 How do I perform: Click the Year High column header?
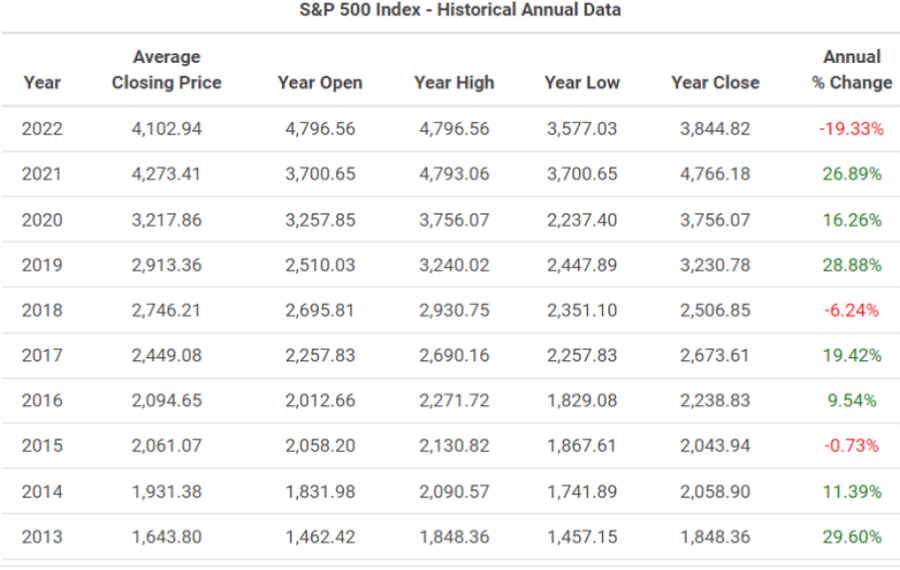click(454, 83)
